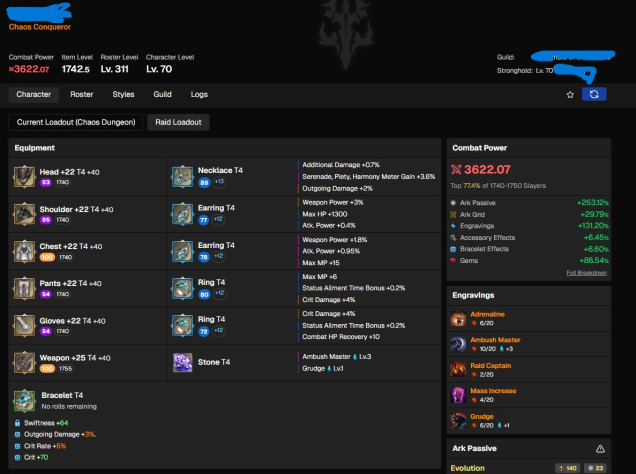This screenshot has width=636, height=474.
Task: Switch to the Raid Loadout
Action: (x=178, y=122)
